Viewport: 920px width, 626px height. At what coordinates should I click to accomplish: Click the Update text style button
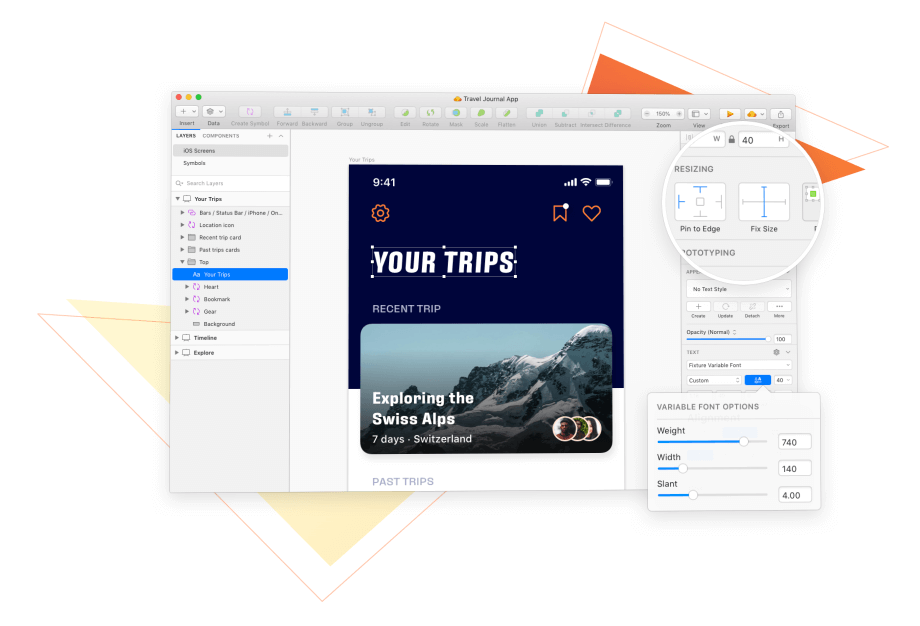tap(725, 307)
